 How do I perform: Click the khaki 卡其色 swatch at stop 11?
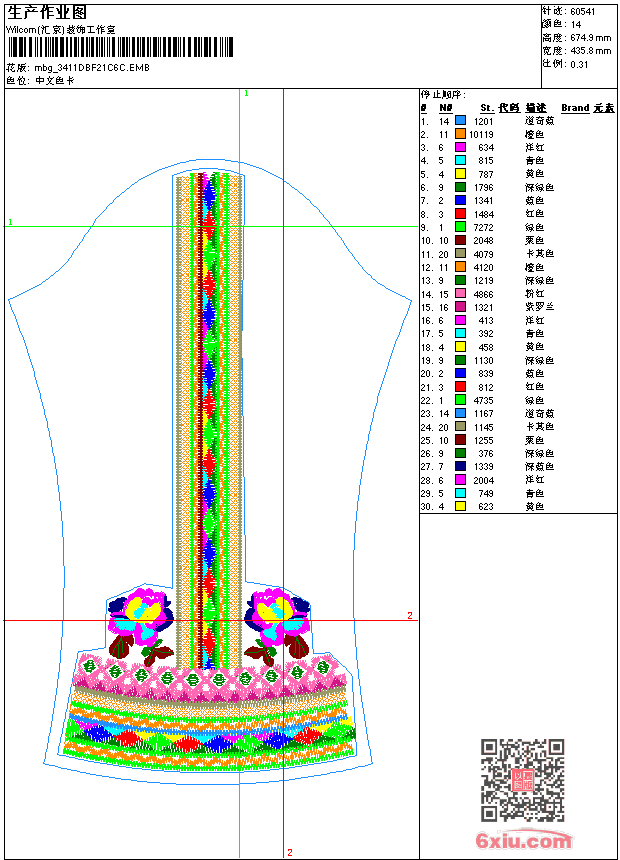461,254
